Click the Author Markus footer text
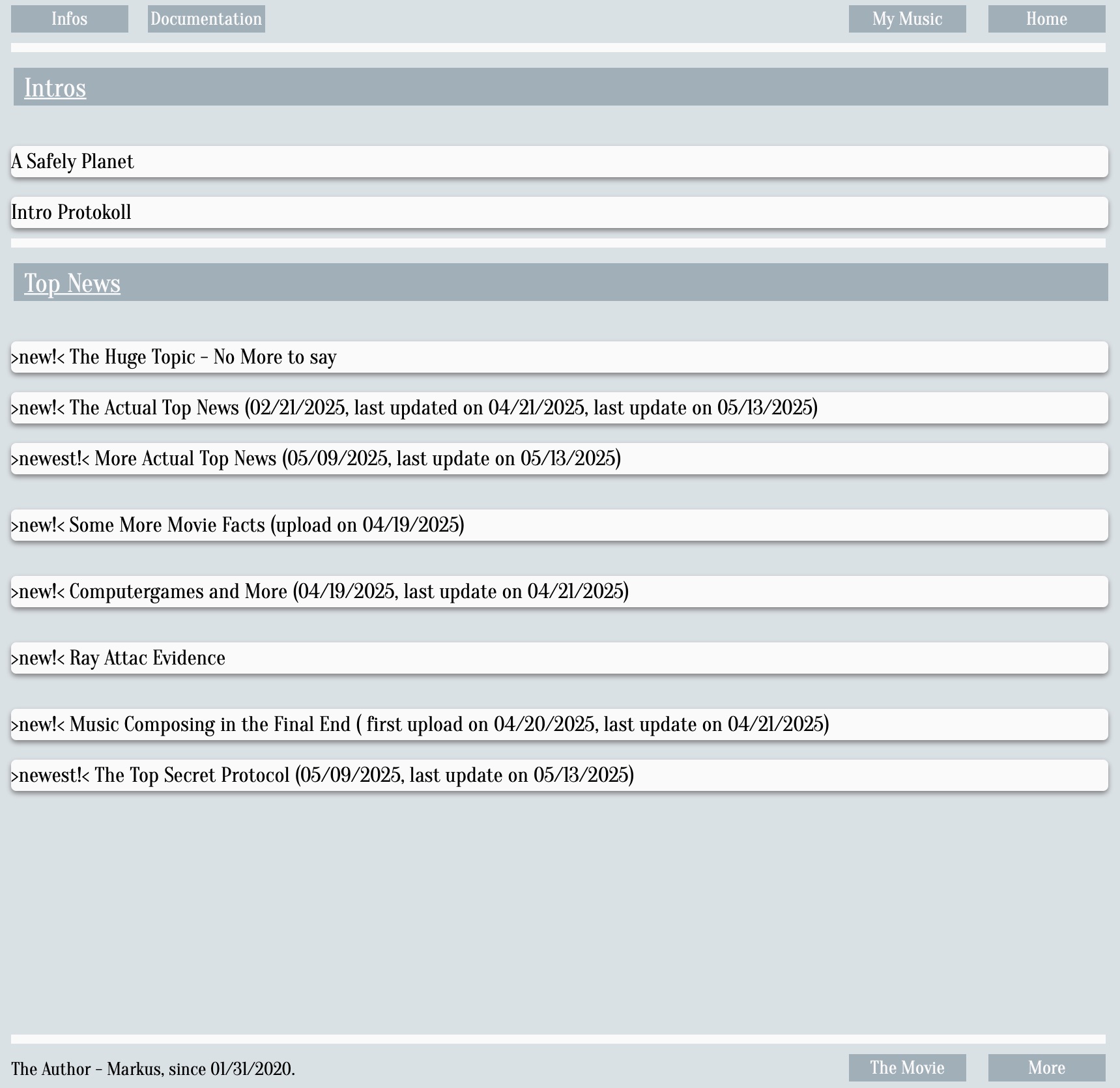 point(153,1069)
